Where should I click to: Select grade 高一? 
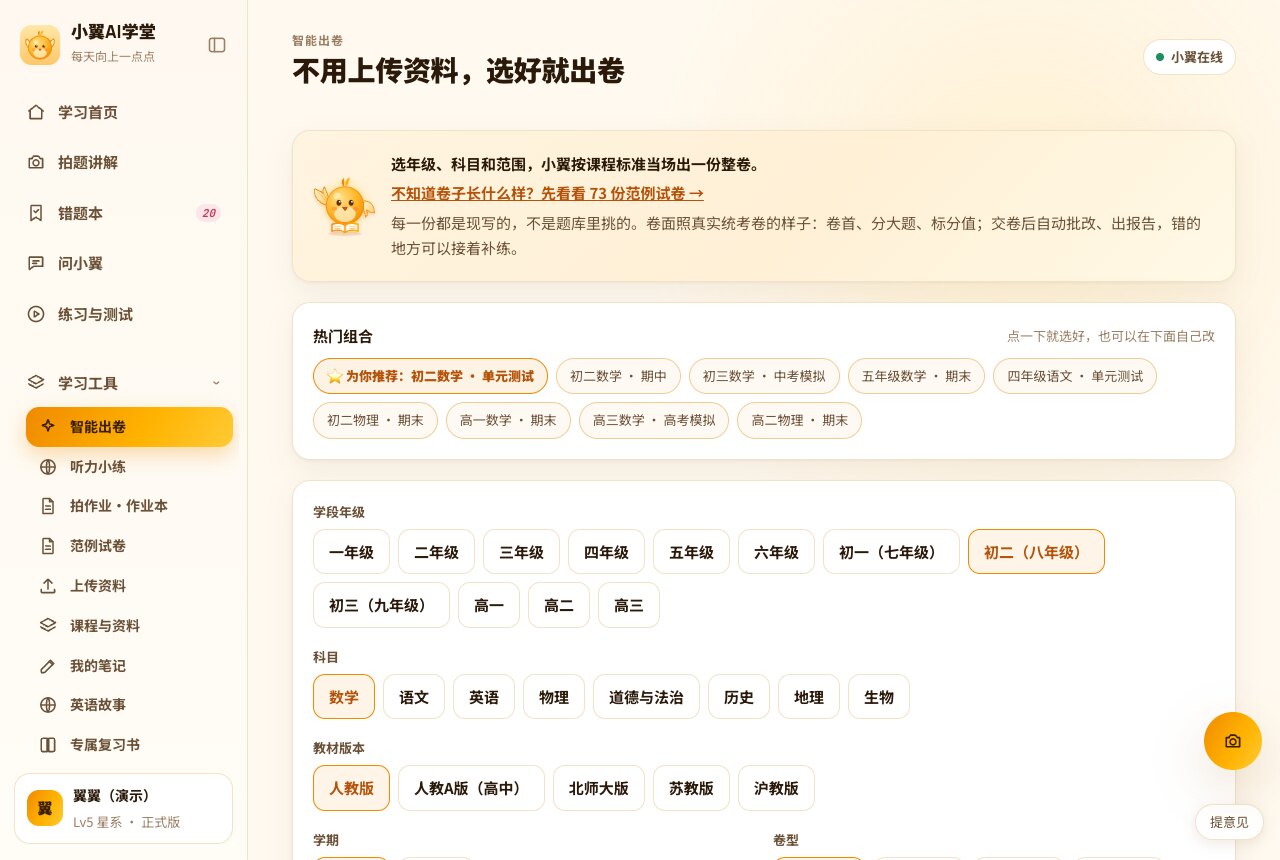pos(489,605)
